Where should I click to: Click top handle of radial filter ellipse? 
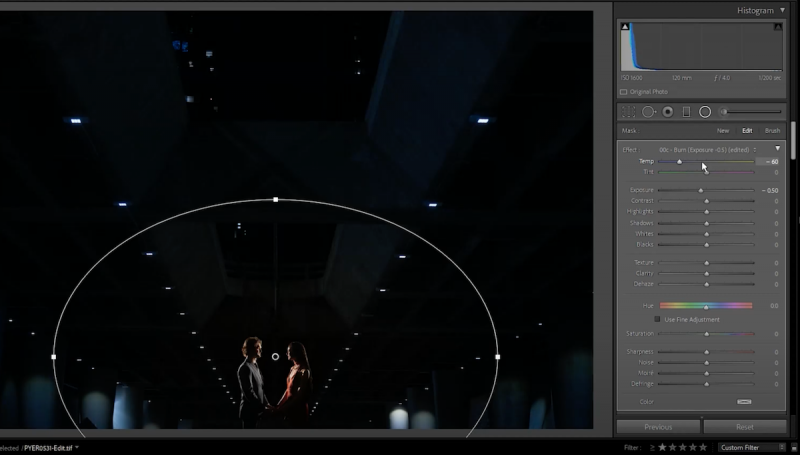click(x=276, y=199)
